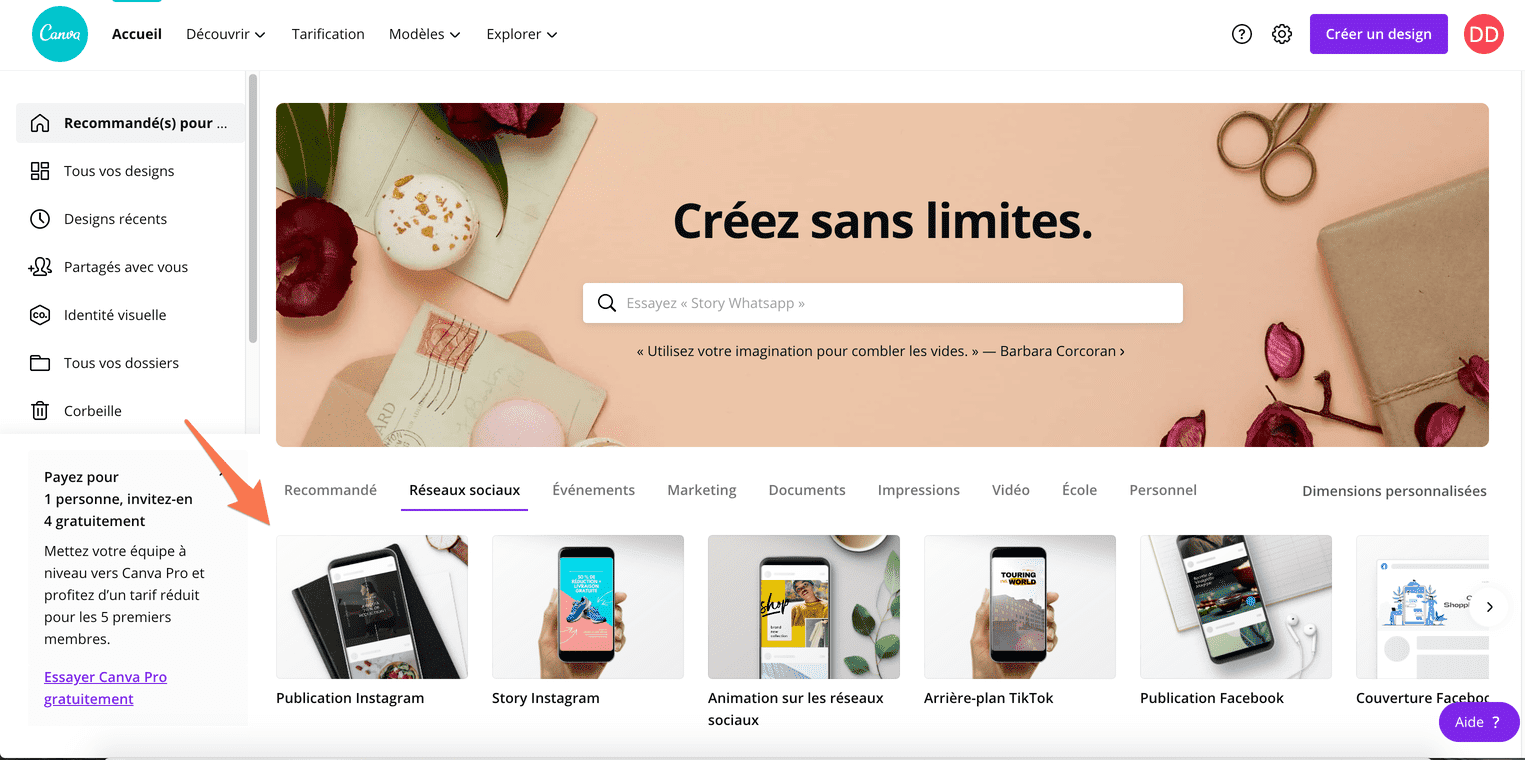Open Corbeille via the trash icon
Image resolution: width=1525 pixels, height=760 pixels.
coord(40,411)
